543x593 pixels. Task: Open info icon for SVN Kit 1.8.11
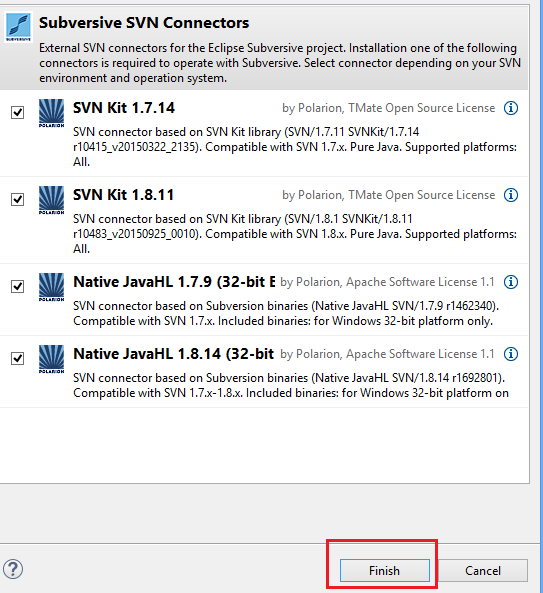(511, 195)
